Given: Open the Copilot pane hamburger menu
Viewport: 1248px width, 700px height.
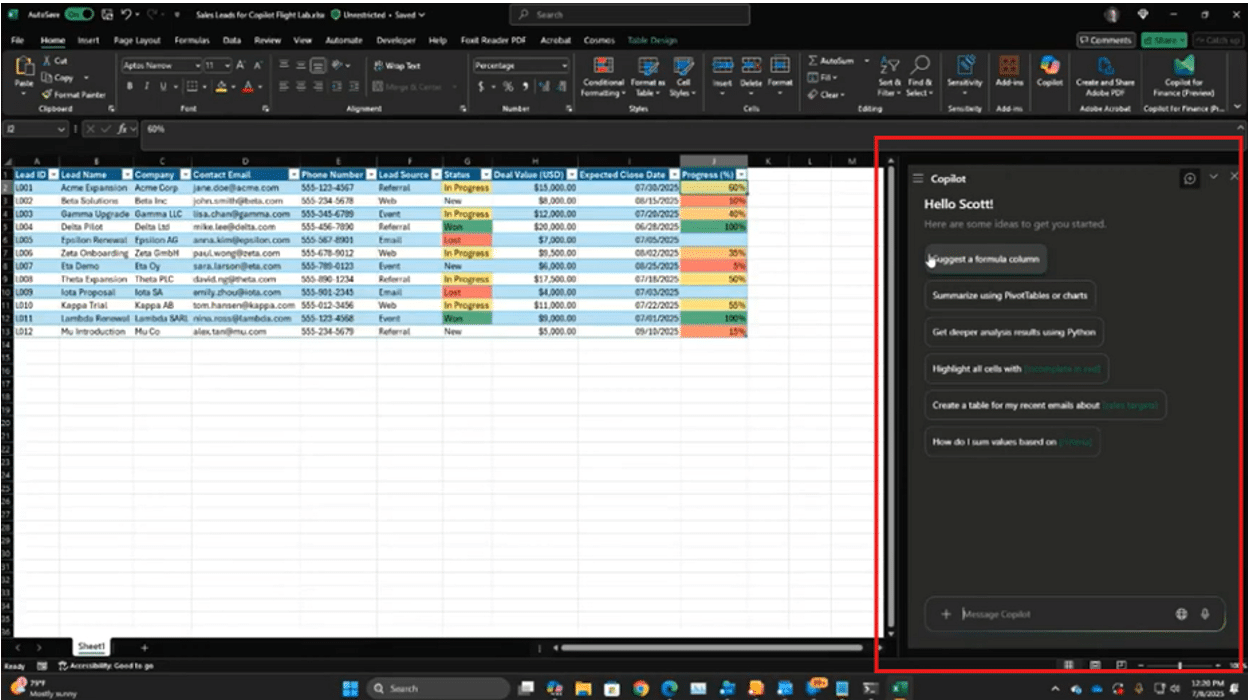Looking at the screenshot, I should point(917,179).
